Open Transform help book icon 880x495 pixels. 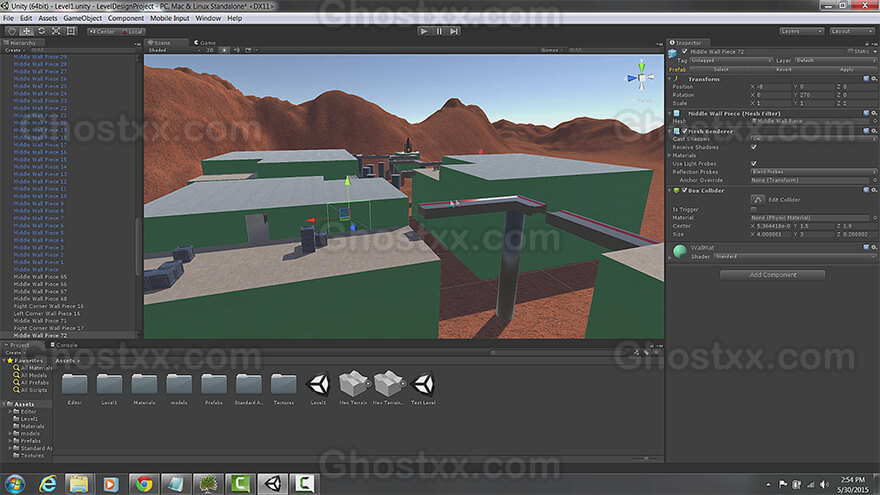pyautogui.click(x=866, y=79)
